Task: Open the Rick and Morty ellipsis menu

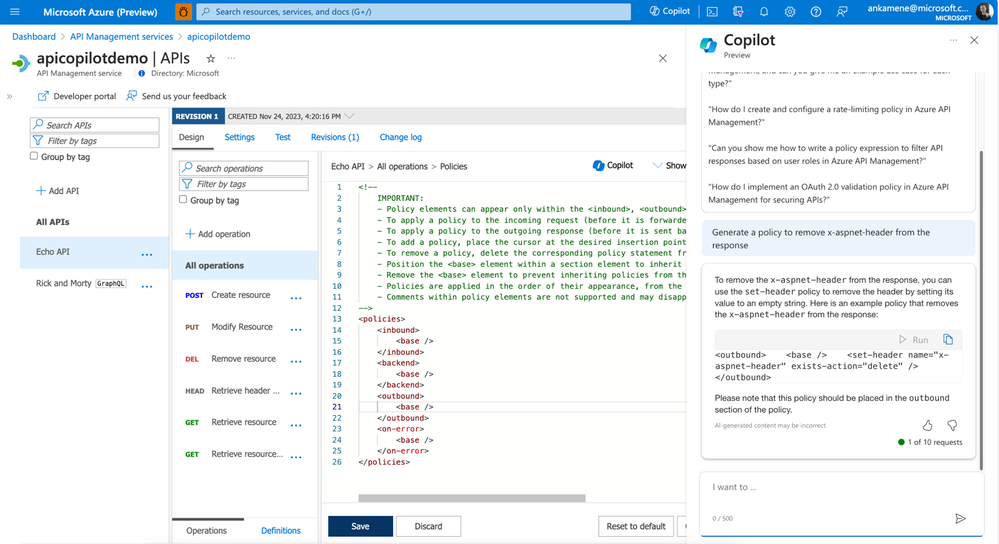Action: coord(147,287)
